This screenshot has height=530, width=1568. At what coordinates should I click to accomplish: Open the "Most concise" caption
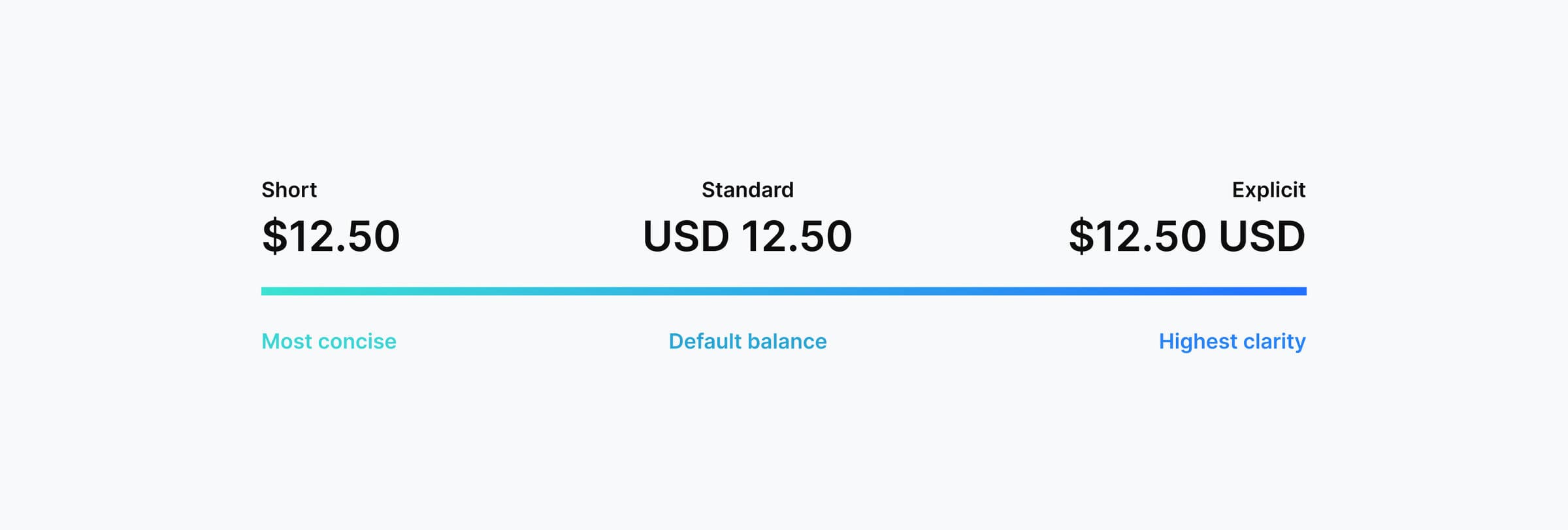point(329,341)
